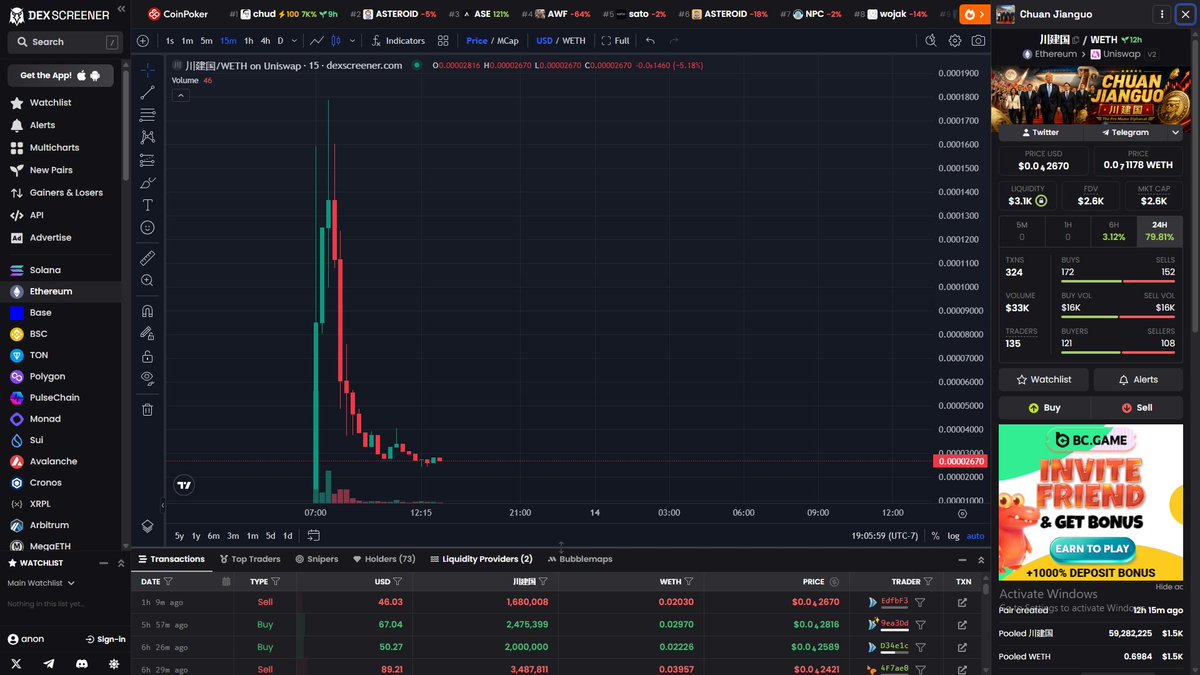Expand the transactions panel chevron
Image resolution: width=1200 pixels, height=675 pixels.
pos(980,560)
